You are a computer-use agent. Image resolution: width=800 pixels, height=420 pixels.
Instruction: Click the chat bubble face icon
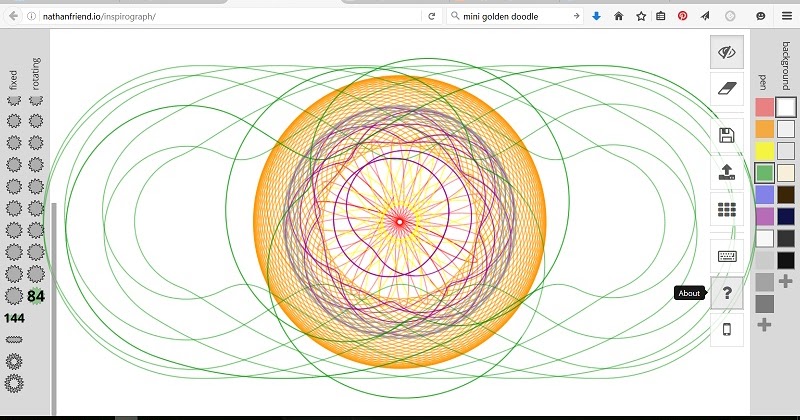(761, 16)
